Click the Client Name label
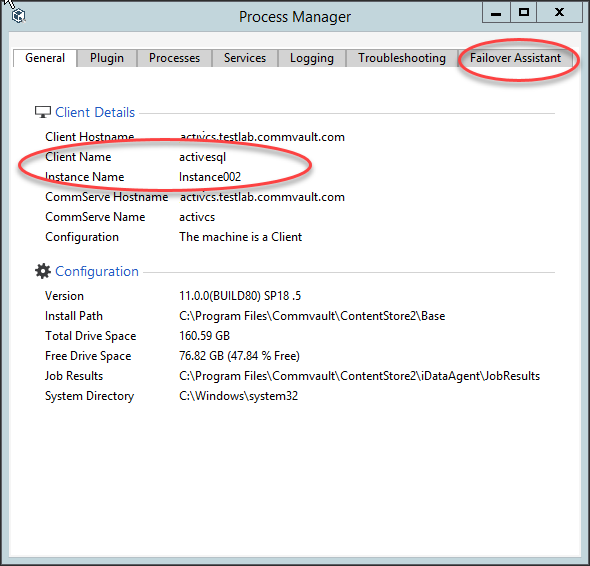 (x=78, y=157)
